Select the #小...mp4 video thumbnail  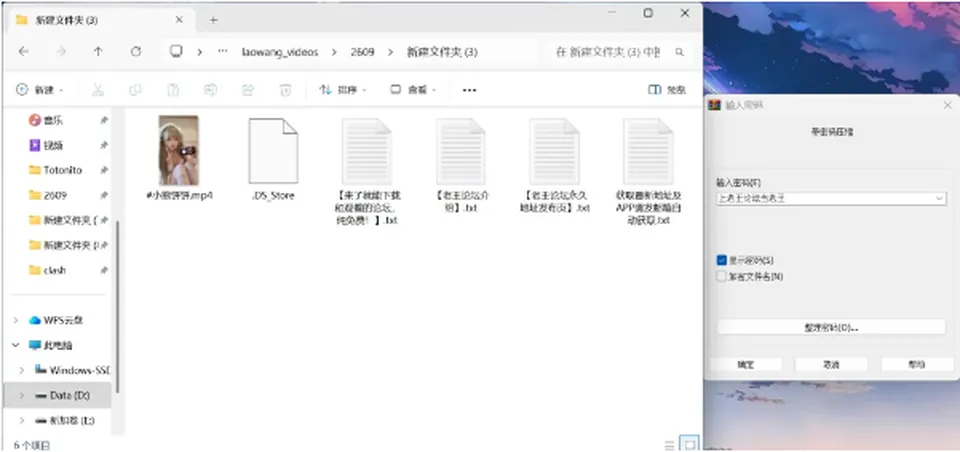tap(178, 150)
